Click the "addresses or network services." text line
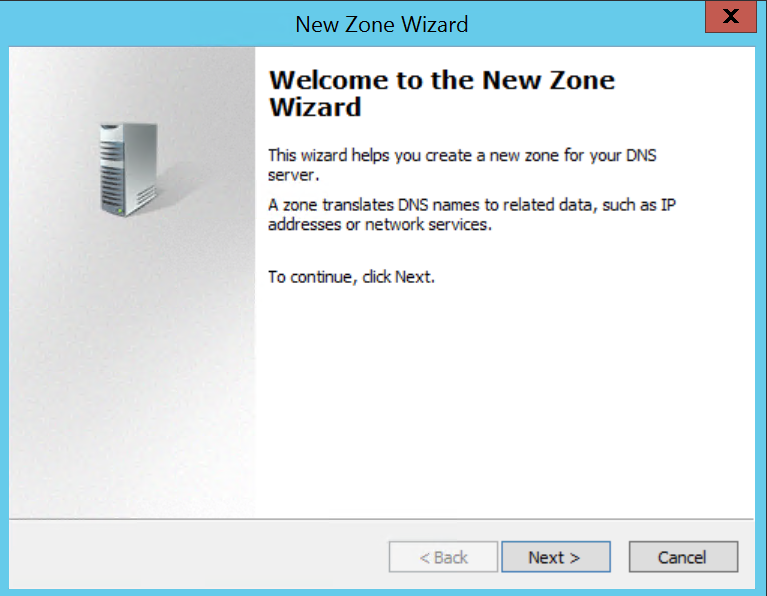 point(380,225)
